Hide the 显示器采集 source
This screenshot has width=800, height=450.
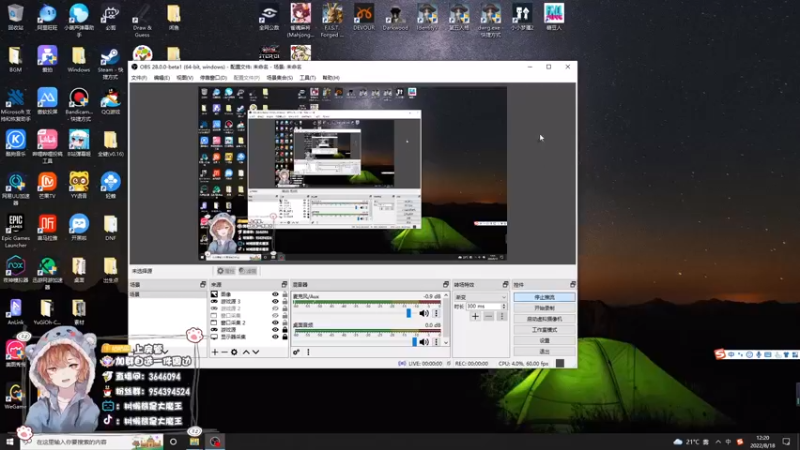pyautogui.click(x=276, y=337)
